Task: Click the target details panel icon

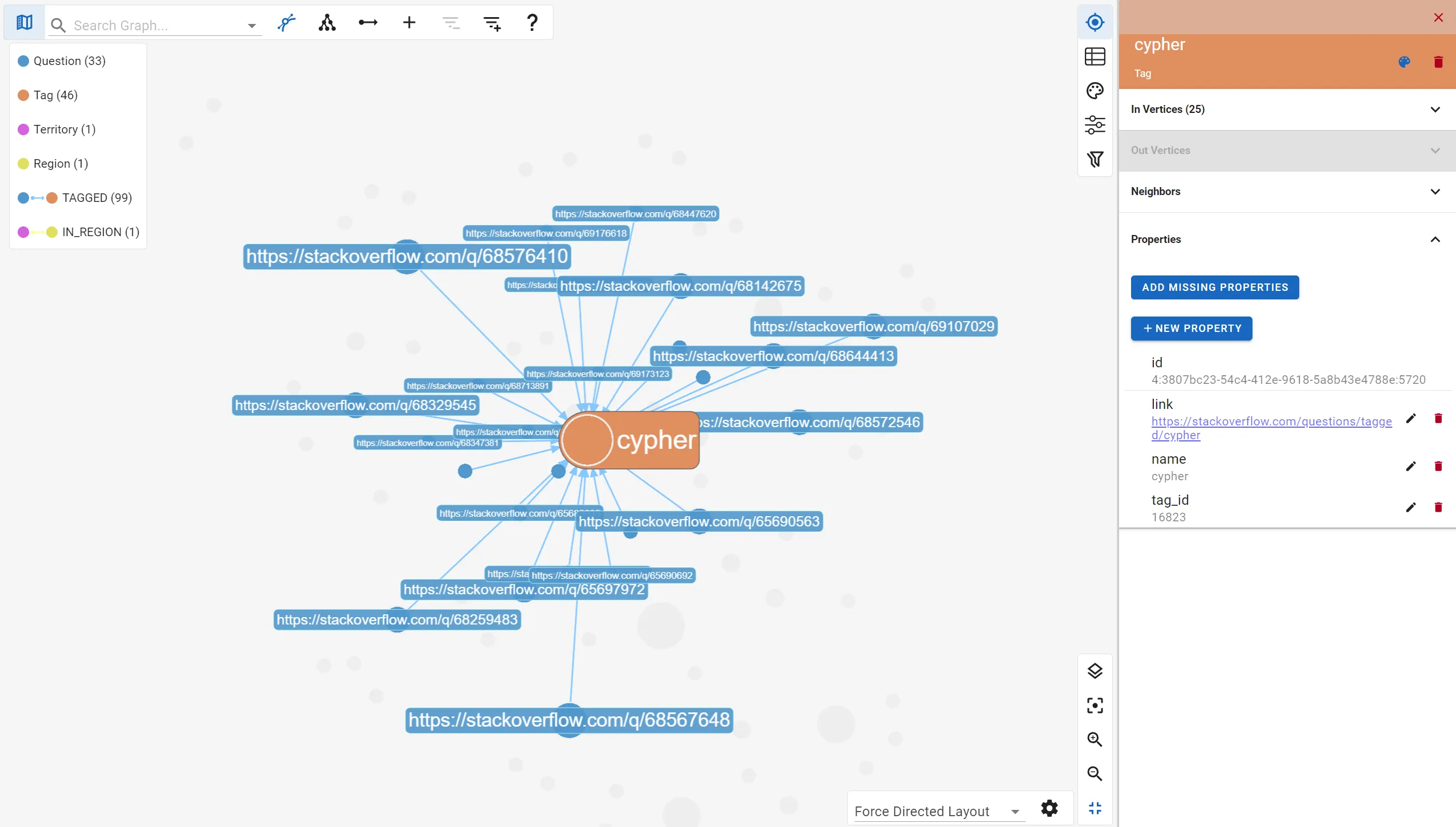Action: [1095, 22]
